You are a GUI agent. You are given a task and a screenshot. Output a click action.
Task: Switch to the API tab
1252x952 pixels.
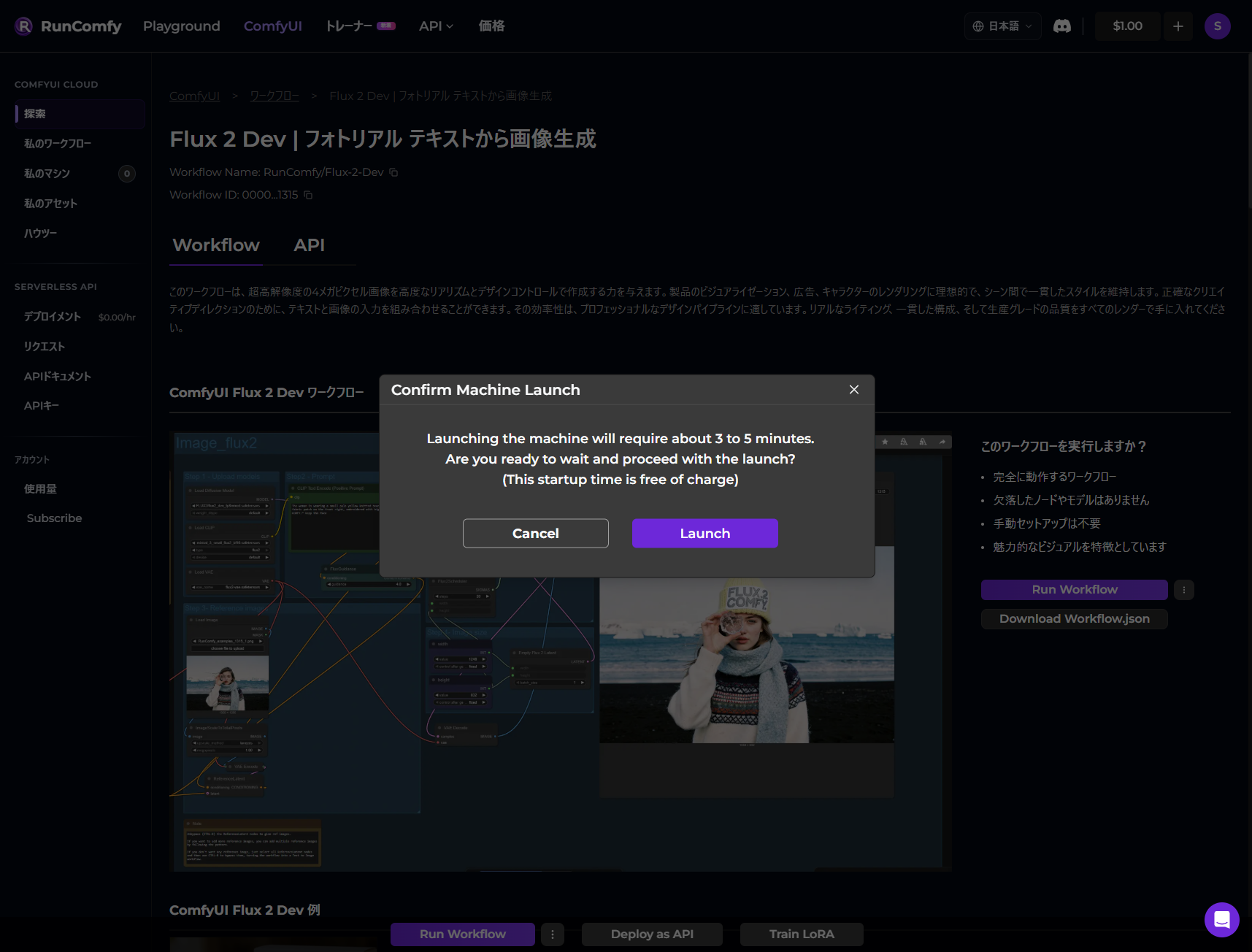(309, 245)
